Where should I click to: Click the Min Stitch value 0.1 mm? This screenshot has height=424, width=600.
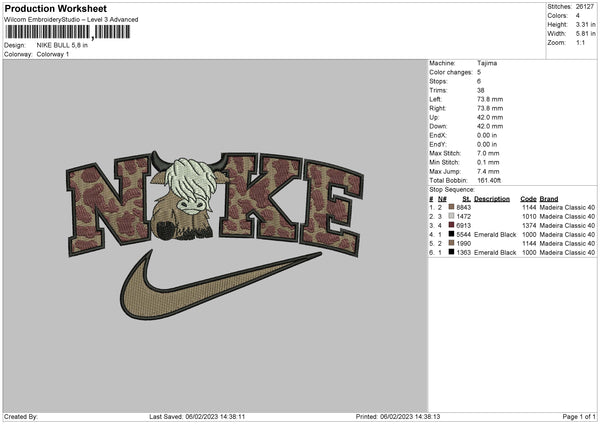coord(488,162)
